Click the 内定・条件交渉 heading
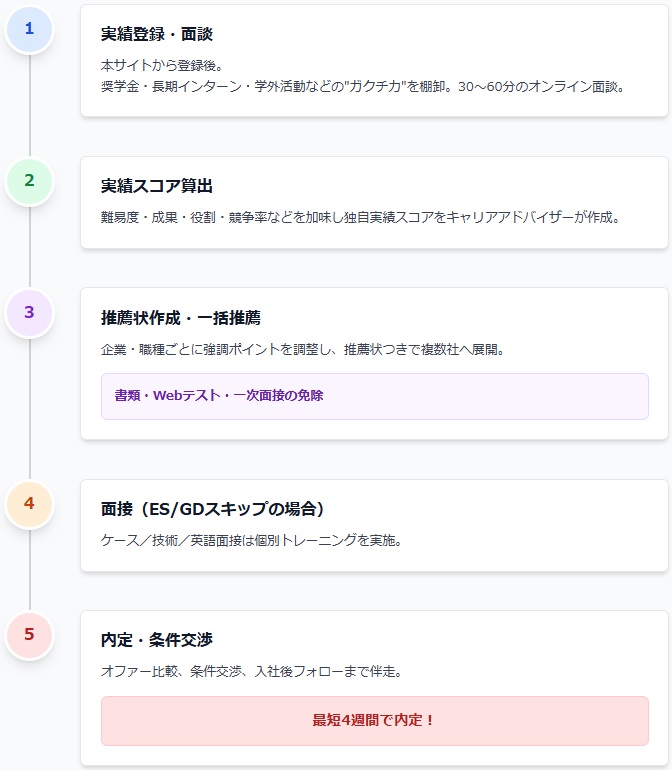 (157, 640)
